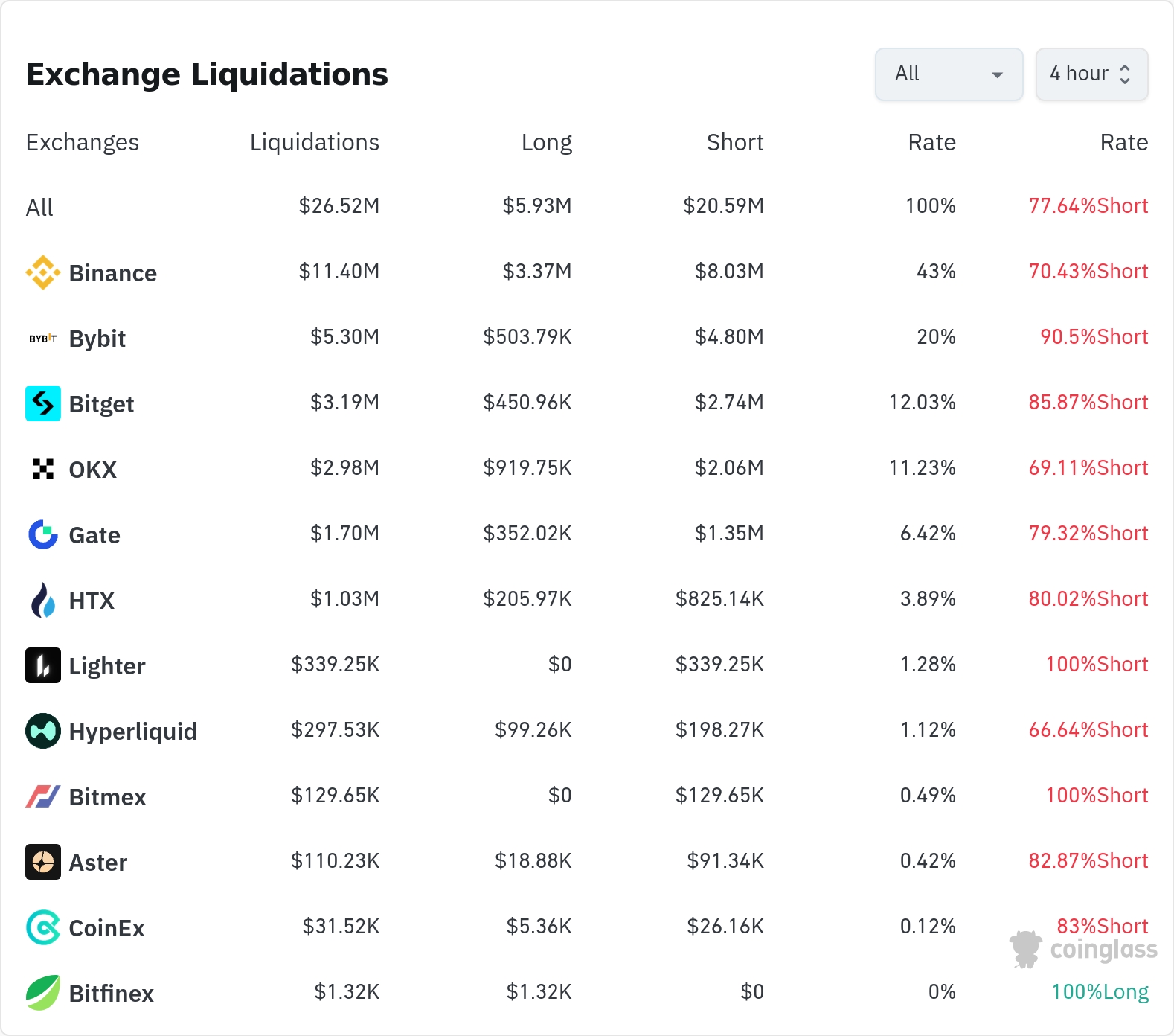Click the CoinEx logo icon
Screen dimensions: 1174x1036
click(43, 927)
